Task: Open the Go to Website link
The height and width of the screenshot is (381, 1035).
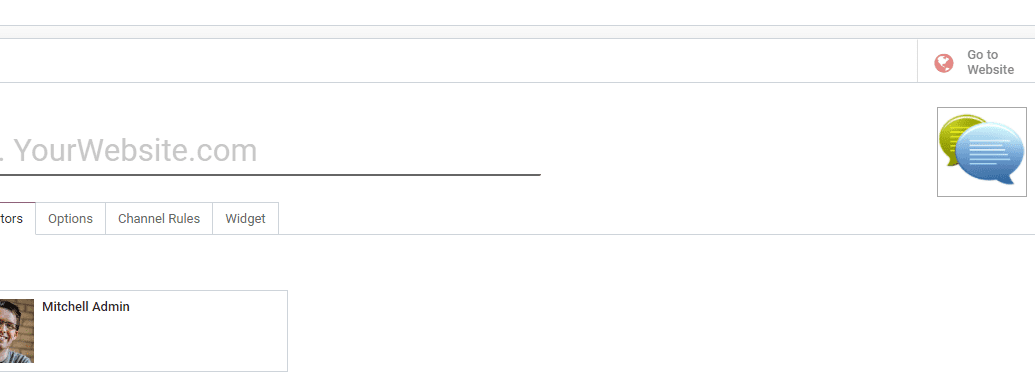Action: click(x=976, y=62)
